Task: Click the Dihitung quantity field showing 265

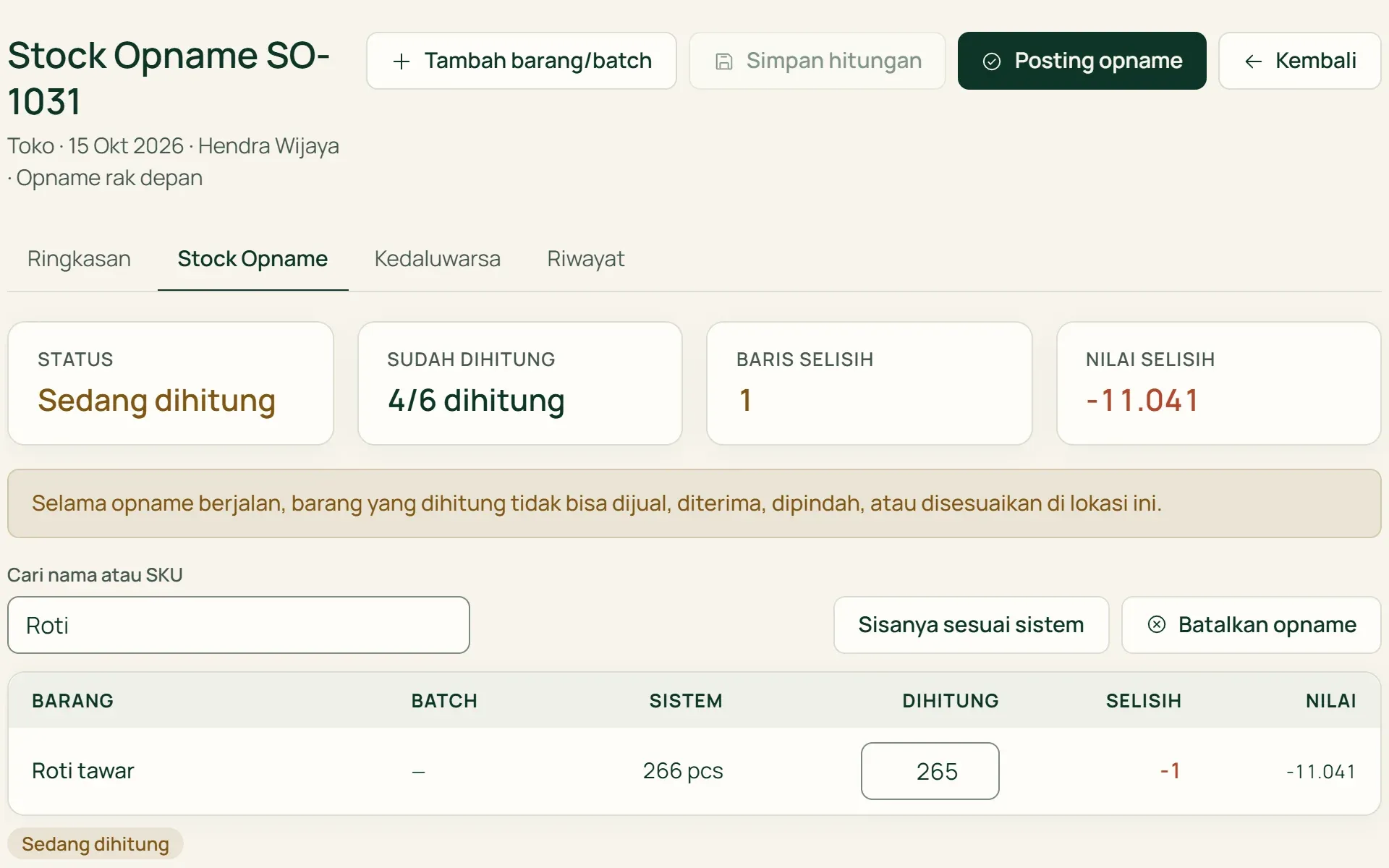Action: click(x=930, y=771)
